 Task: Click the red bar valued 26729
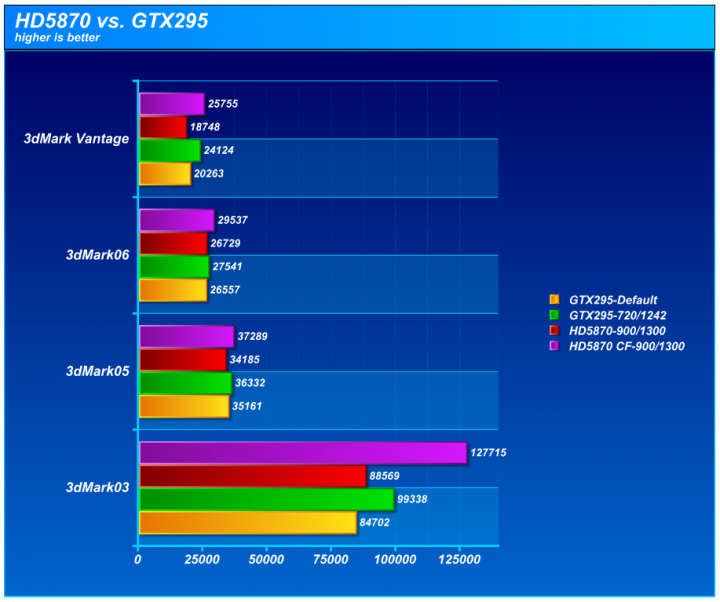click(x=173, y=243)
